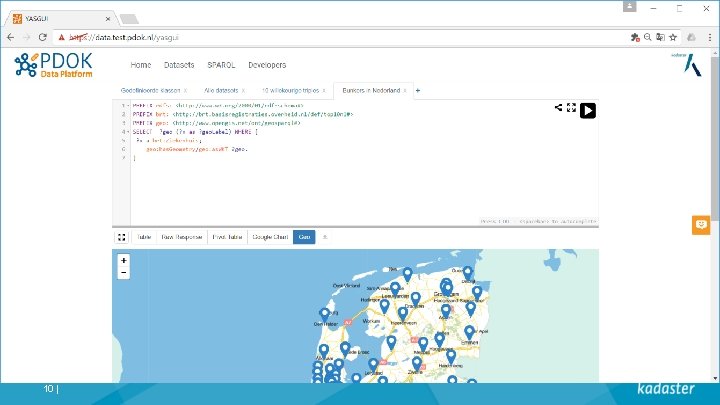Switch to 'Gedefinieerde klassen' query tab

tap(151, 90)
